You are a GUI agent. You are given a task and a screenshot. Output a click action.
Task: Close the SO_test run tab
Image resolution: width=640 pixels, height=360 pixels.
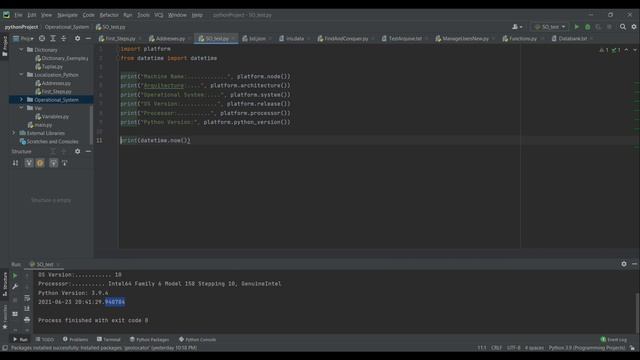tap(58, 264)
